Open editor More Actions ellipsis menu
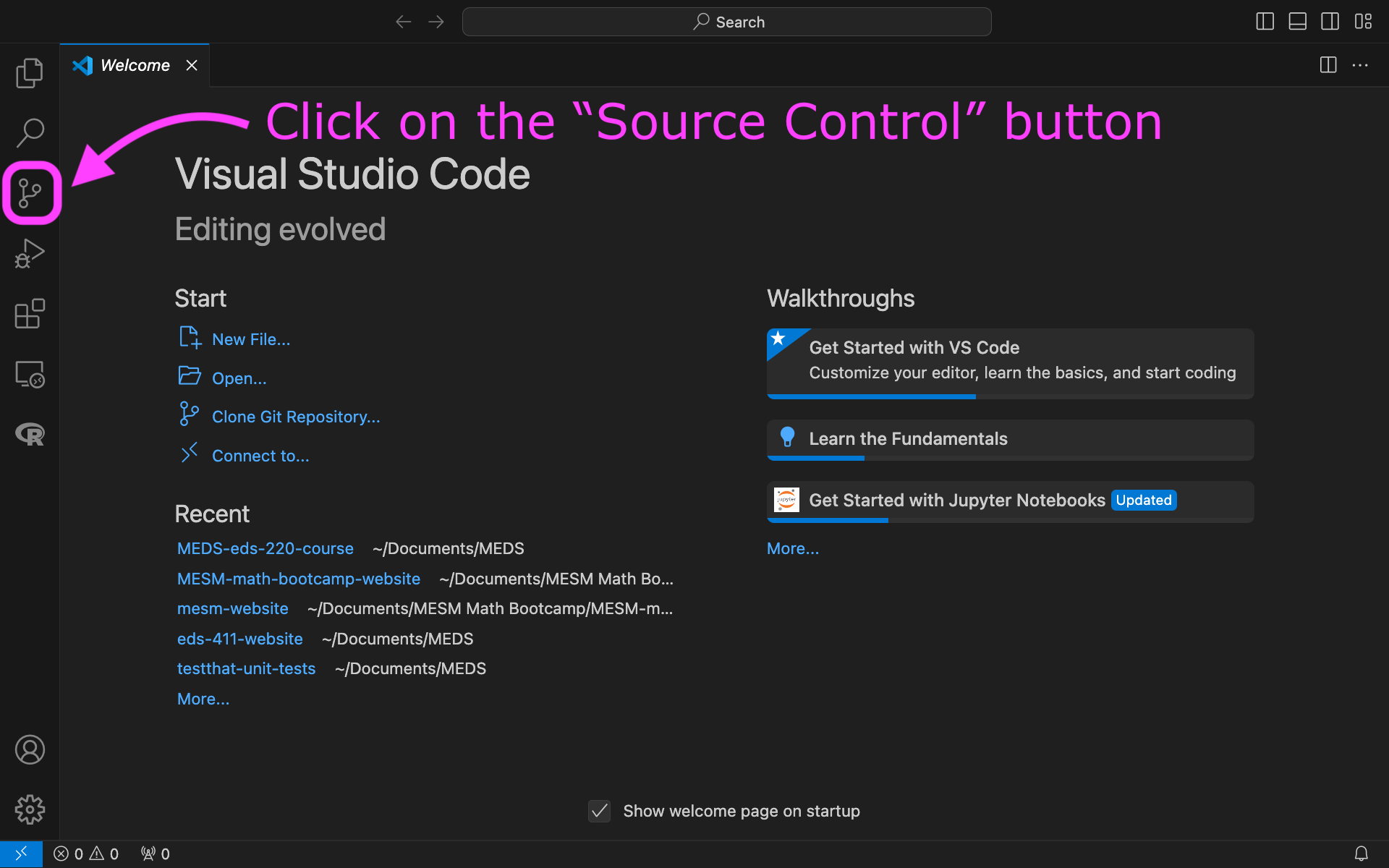The height and width of the screenshot is (868, 1389). point(1360,65)
